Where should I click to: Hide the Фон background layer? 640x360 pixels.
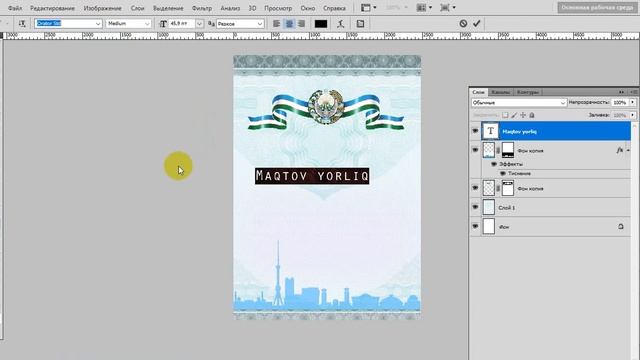pyautogui.click(x=475, y=226)
